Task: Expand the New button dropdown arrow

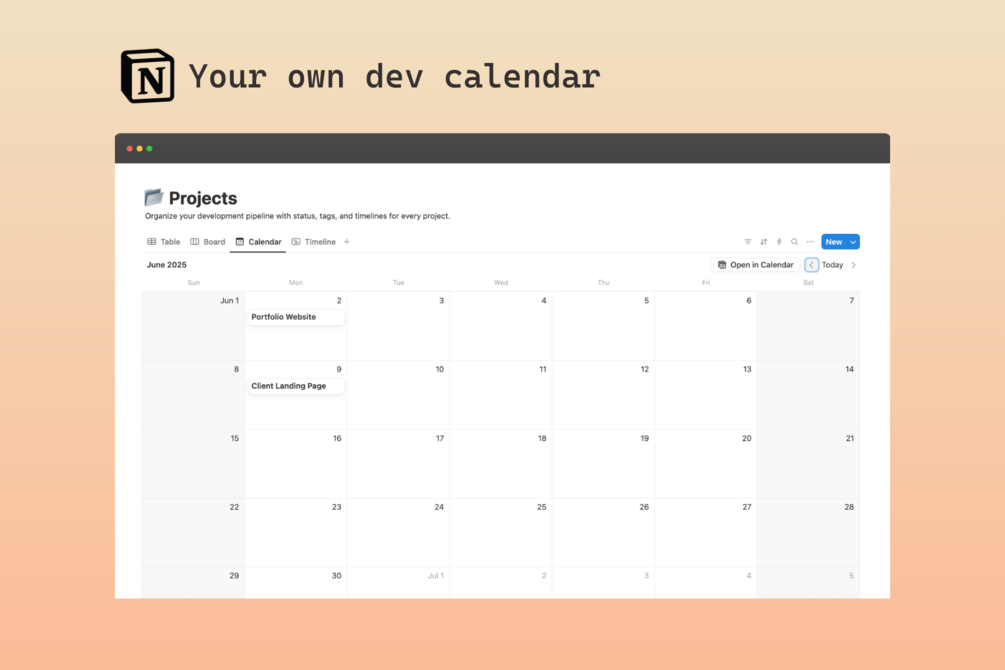Action: (x=853, y=242)
